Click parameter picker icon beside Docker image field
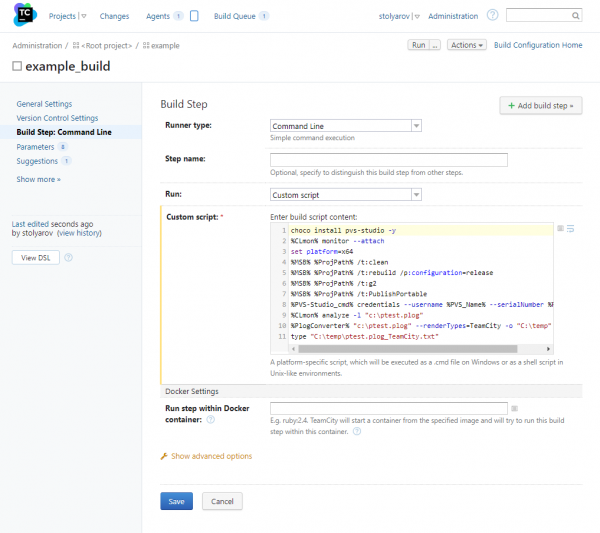This screenshot has width=600, height=533. pos(516,408)
